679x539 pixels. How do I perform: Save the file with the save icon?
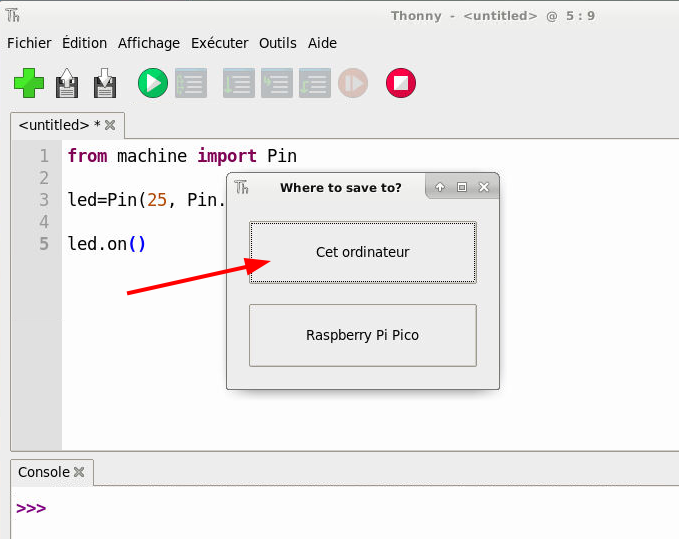coord(105,83)
